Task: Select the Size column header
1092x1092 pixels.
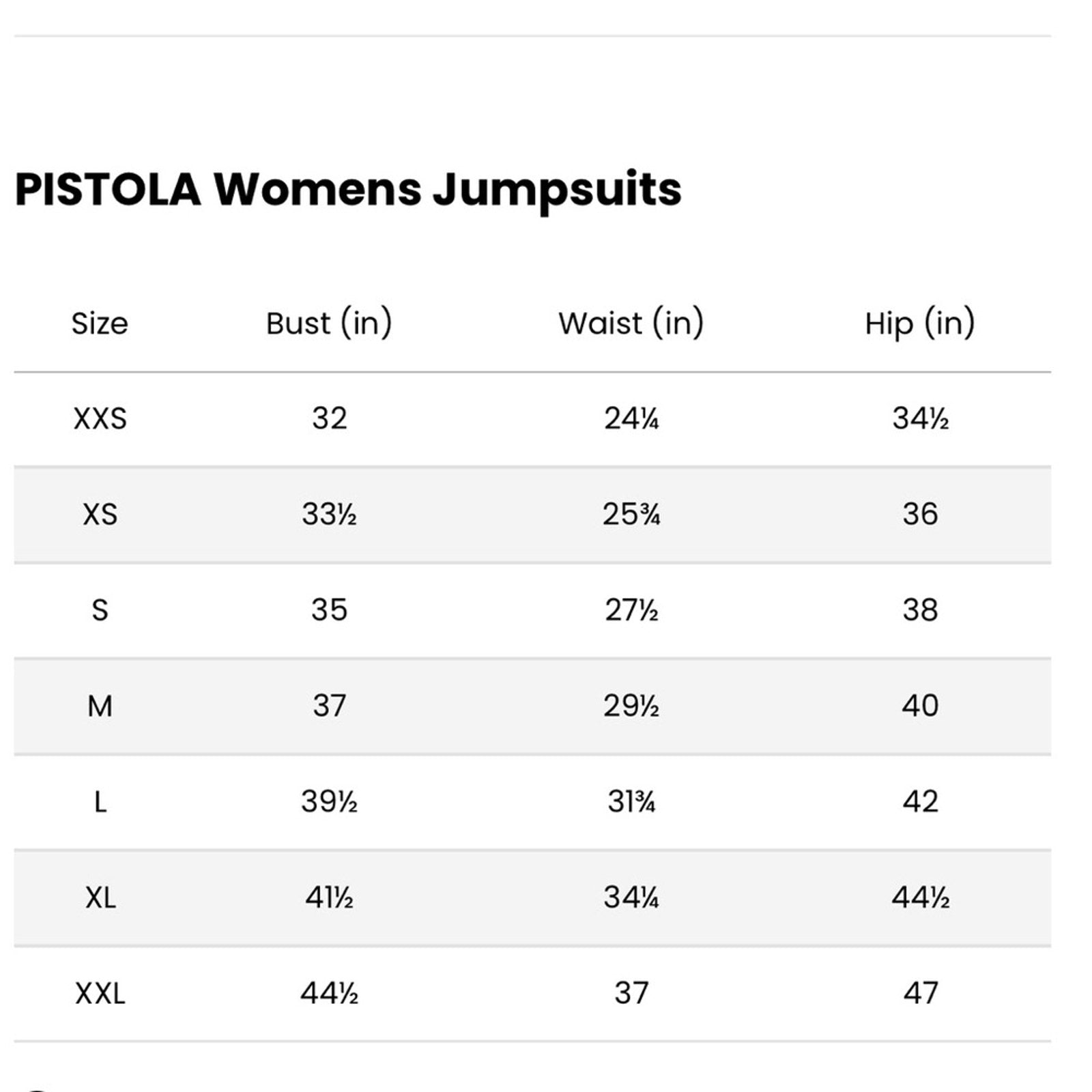Action: [100, 324]
